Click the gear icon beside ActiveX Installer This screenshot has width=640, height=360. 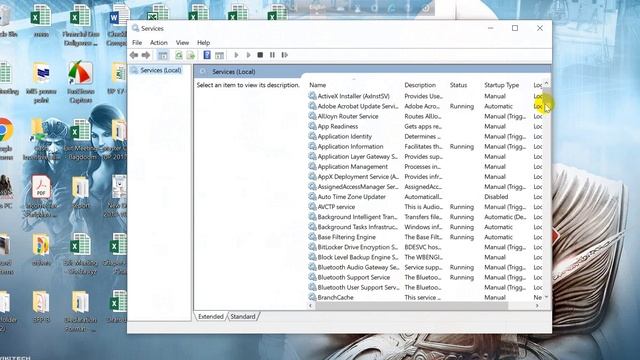pyautogui.click(x=312, y=96)
